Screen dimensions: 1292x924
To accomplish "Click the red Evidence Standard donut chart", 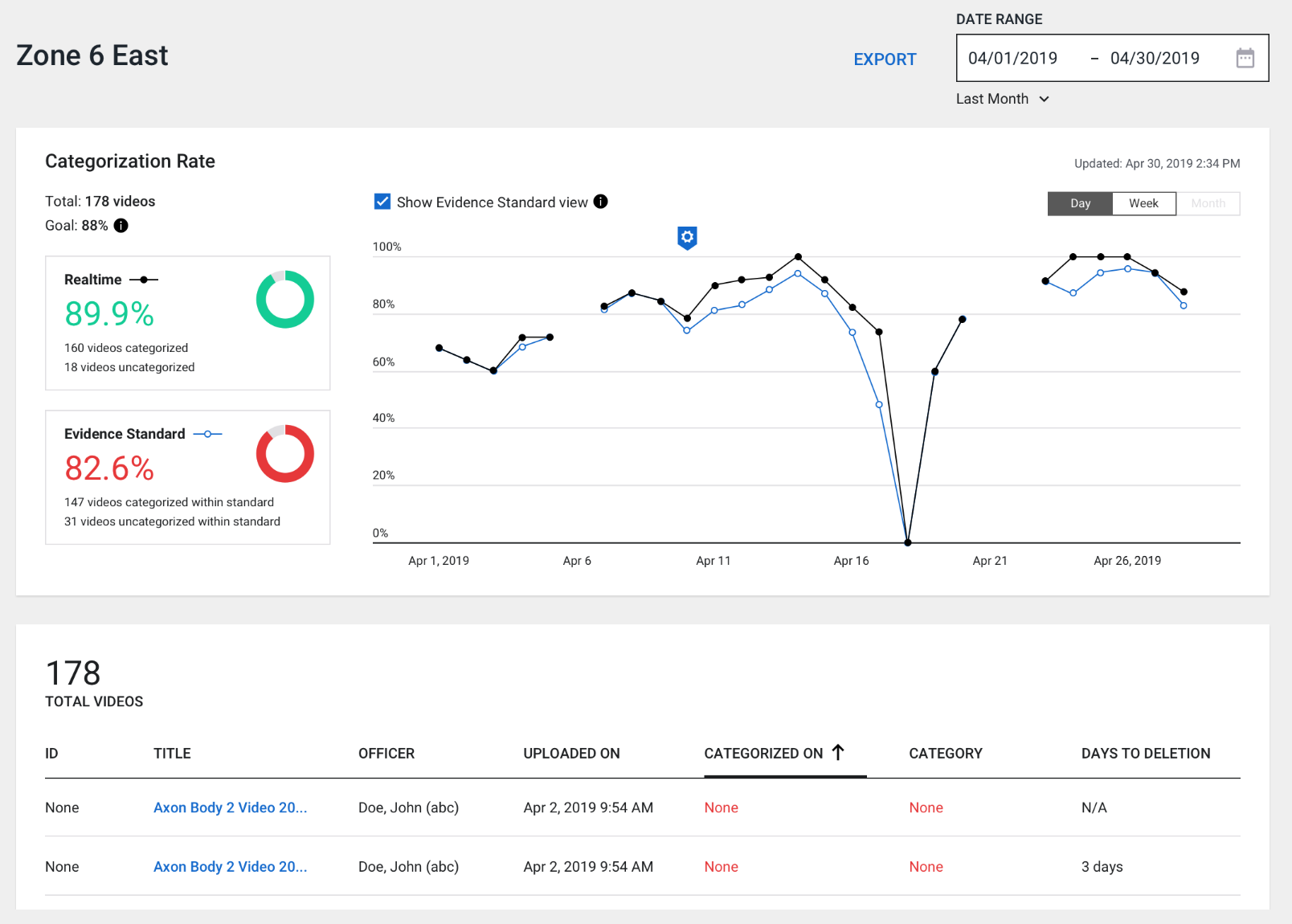I will click(x=284, y=454).
